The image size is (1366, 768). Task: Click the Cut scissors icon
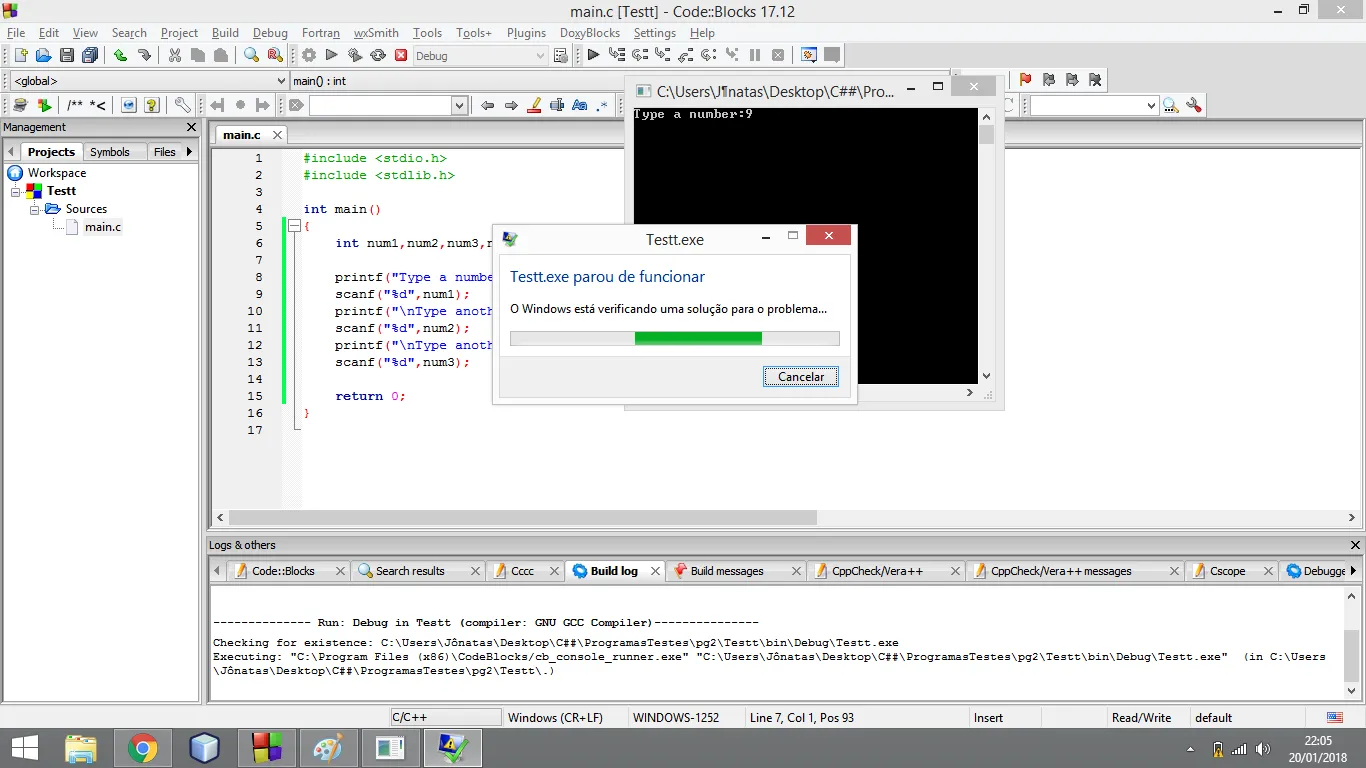pyautogui.click(x=175, y=56)
